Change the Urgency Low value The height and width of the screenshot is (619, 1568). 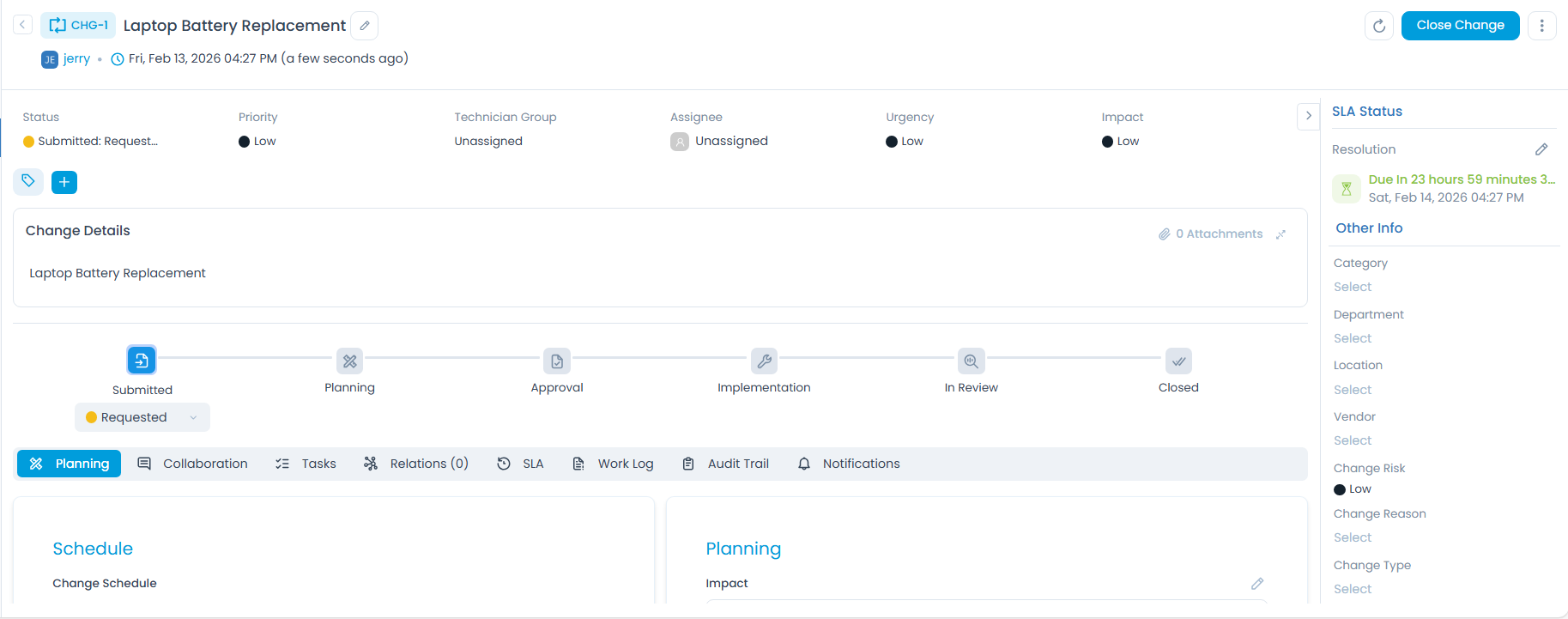click(x=905, y=141)
